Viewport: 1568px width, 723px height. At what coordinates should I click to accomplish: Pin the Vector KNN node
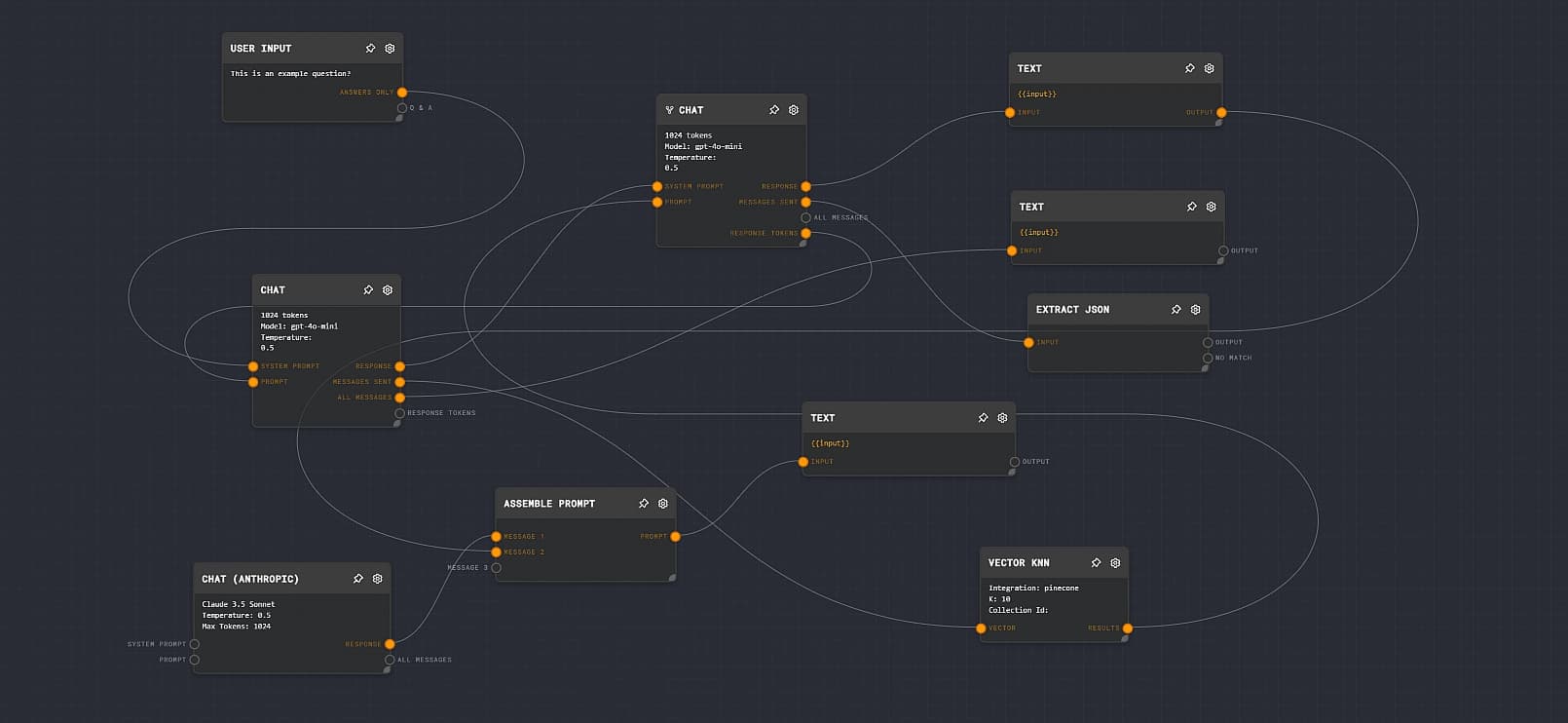1096,563
